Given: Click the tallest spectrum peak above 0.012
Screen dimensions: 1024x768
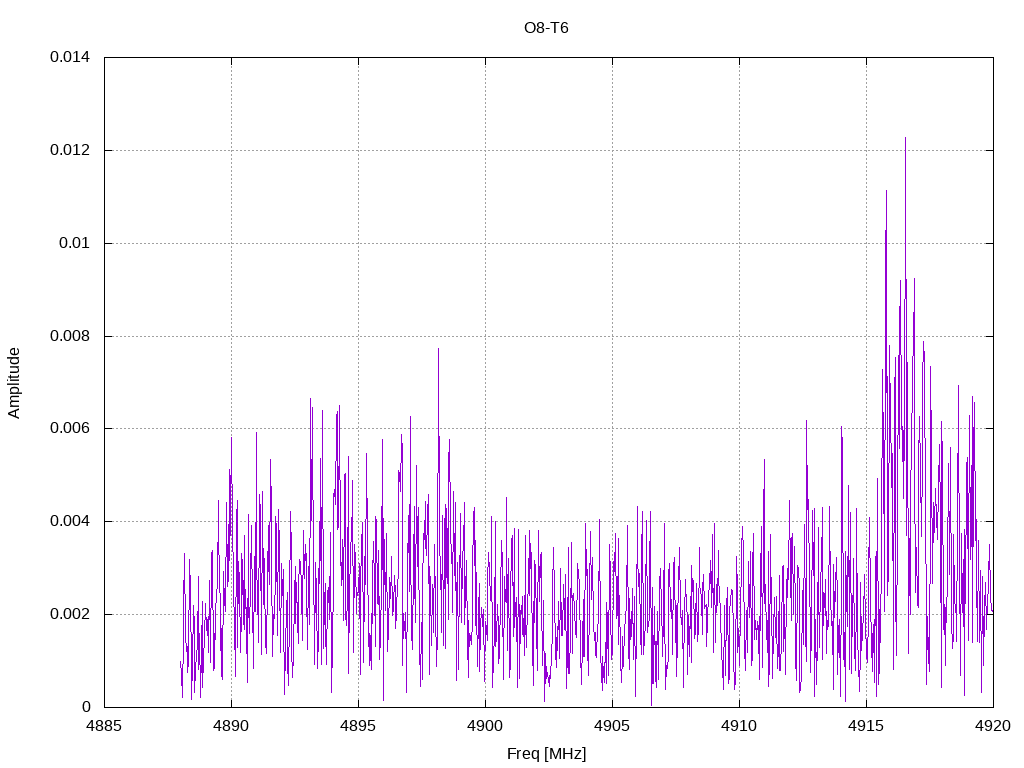Looking at the screenshot, I should pyautogui.click(x=905, y=140).
